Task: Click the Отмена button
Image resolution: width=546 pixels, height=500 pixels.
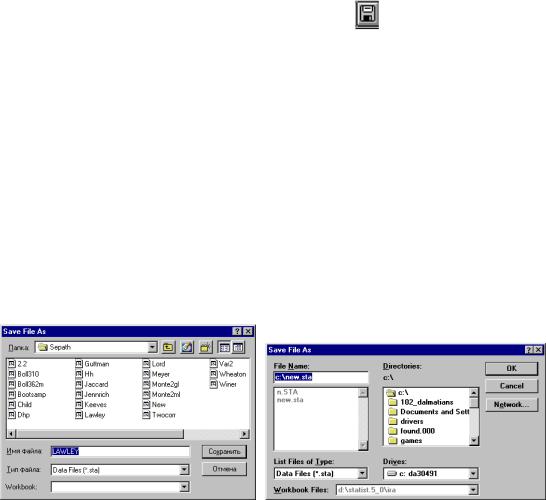Action: (x=224, y=469)
